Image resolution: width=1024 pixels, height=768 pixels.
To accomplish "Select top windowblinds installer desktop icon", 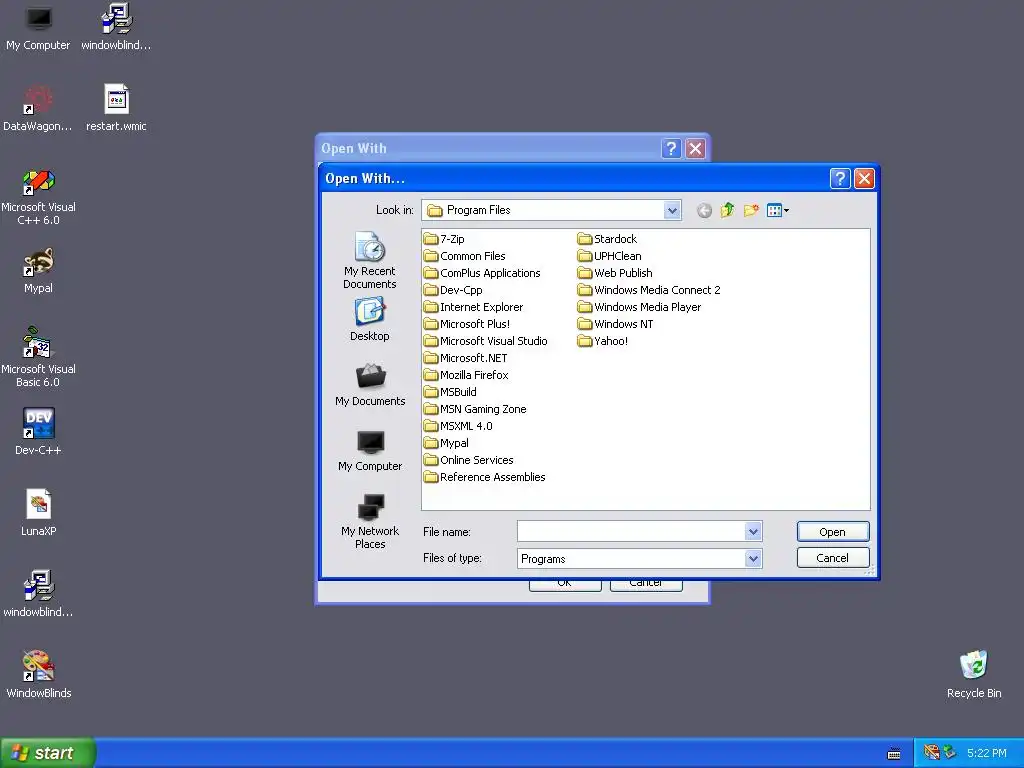I will pyautogui.click(x=116, y=27).
